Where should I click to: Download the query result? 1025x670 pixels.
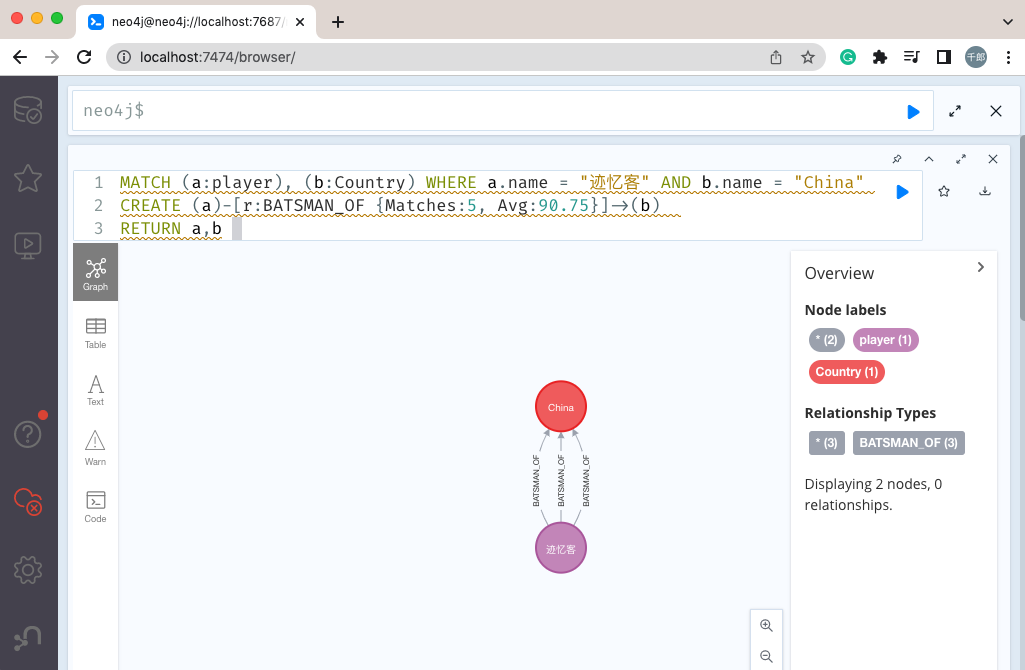click(985, 192)
